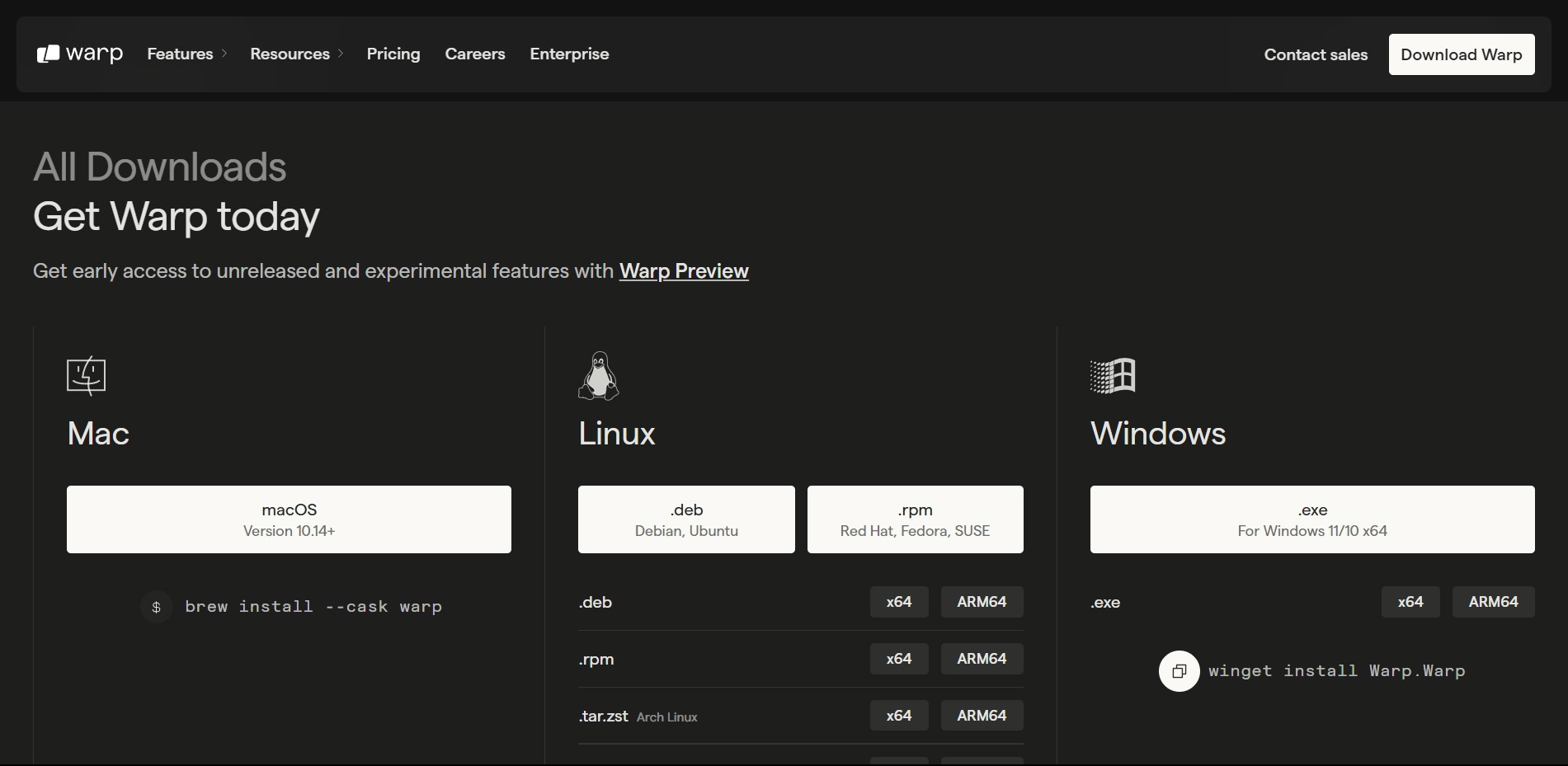Click the dollar sign icon beside the brew command
The image size is (1568, 766).
point(157,608)
